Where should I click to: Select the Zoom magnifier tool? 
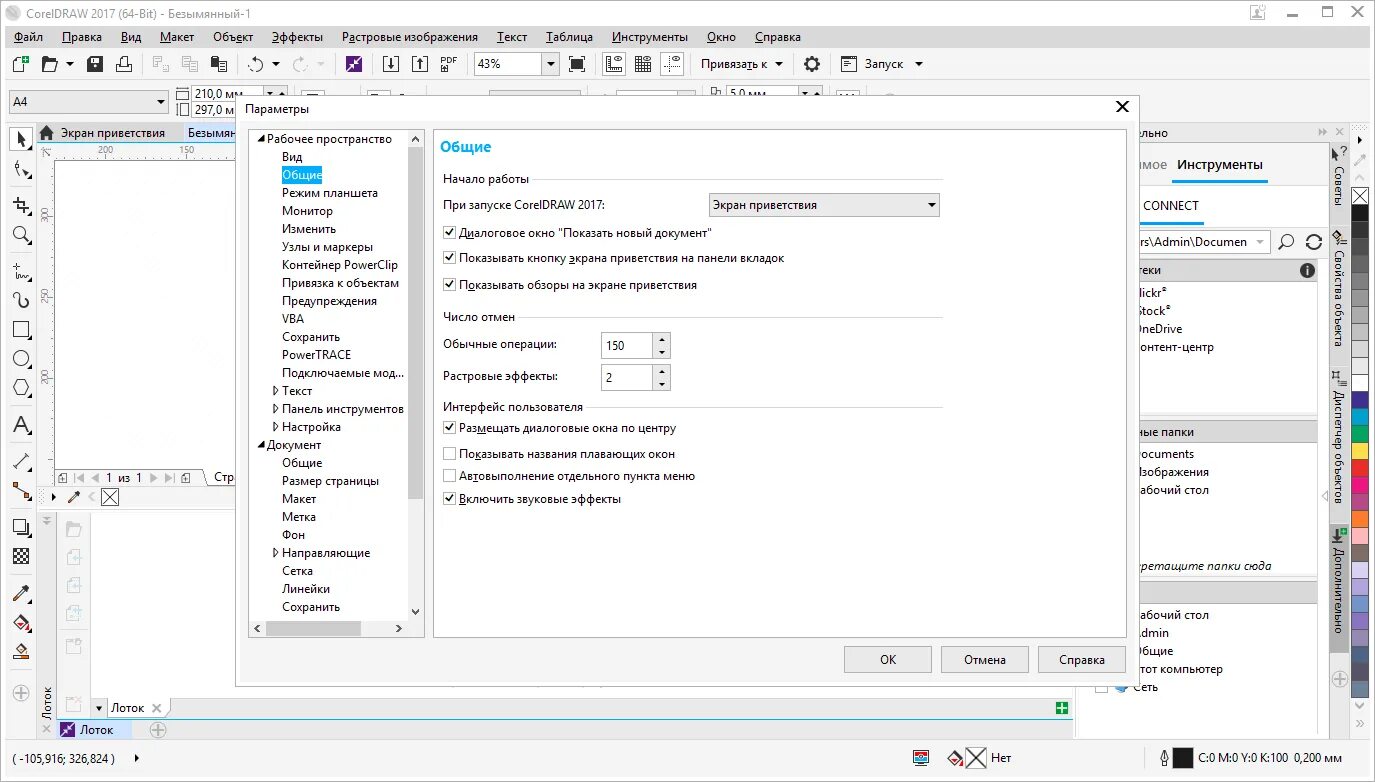coord(21,235)
